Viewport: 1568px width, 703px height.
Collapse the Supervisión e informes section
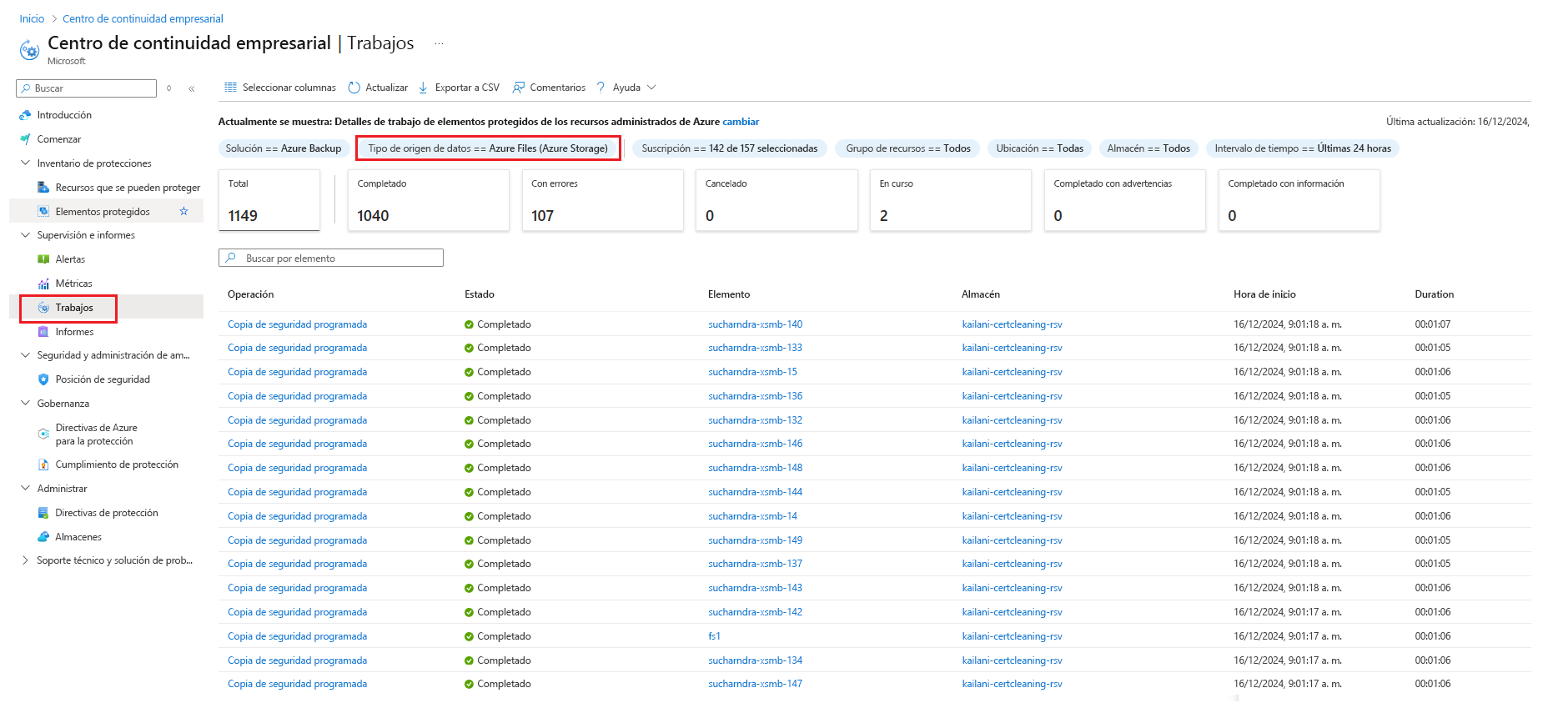[x=25, y=235]
